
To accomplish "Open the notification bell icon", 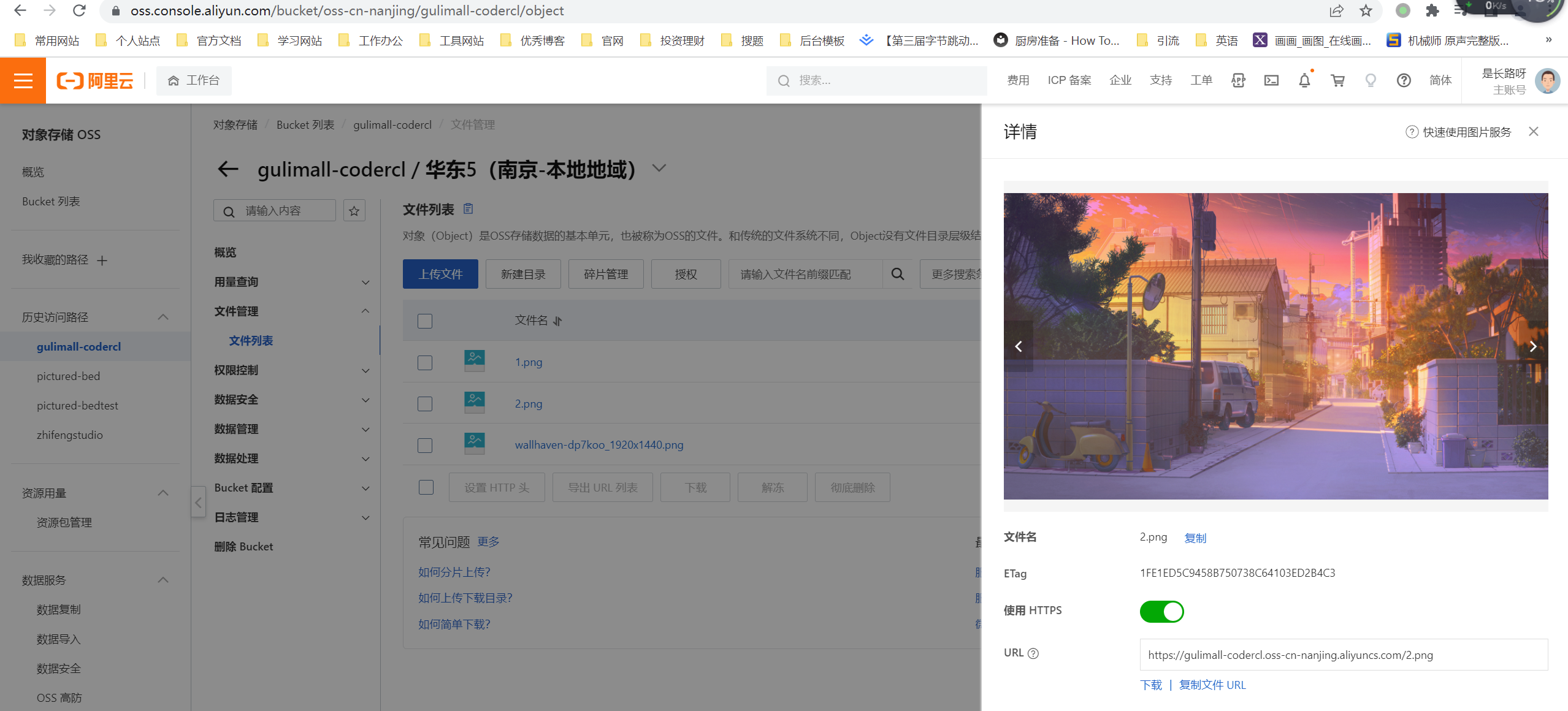I will pos(1304,80).
